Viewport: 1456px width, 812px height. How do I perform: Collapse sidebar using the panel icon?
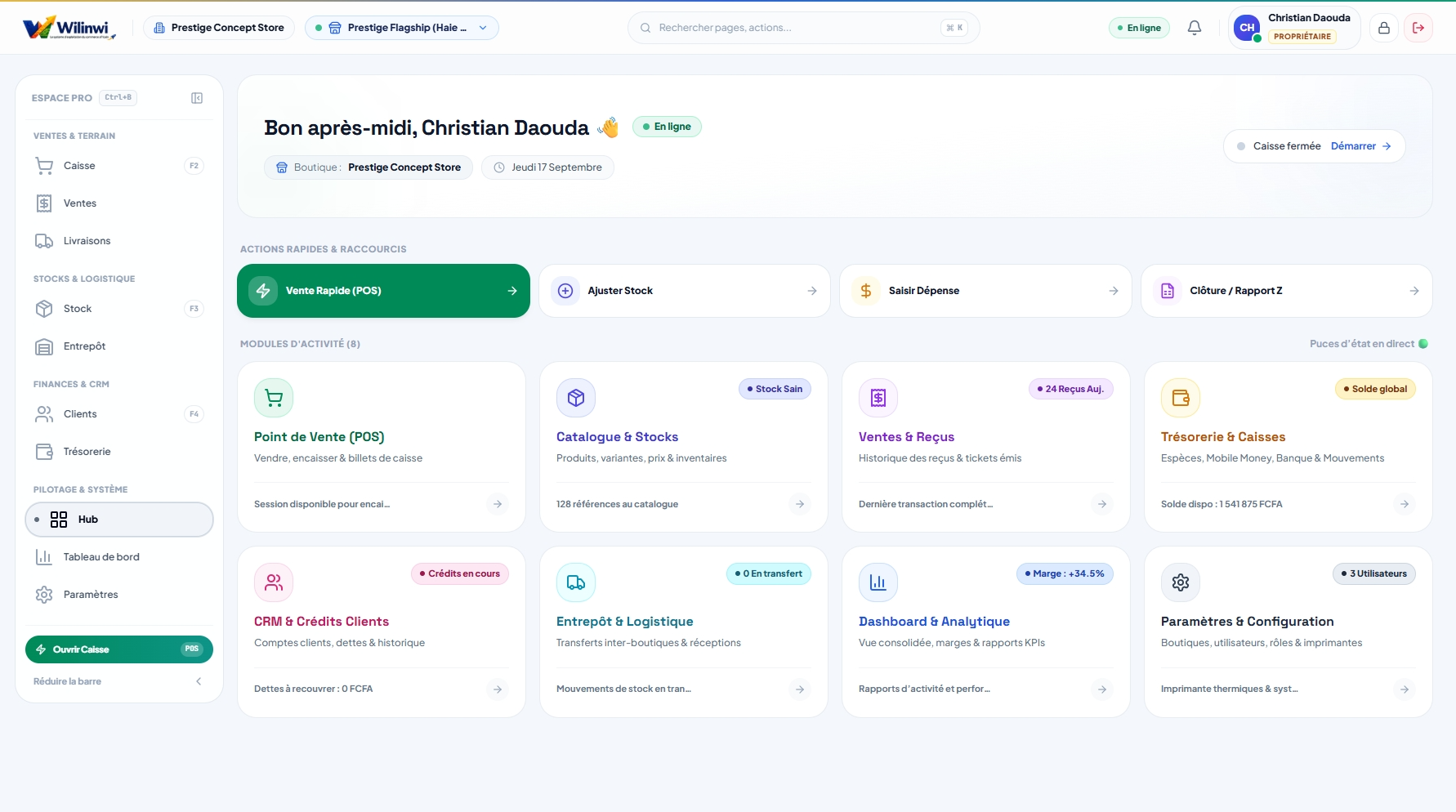pos(197,98)
